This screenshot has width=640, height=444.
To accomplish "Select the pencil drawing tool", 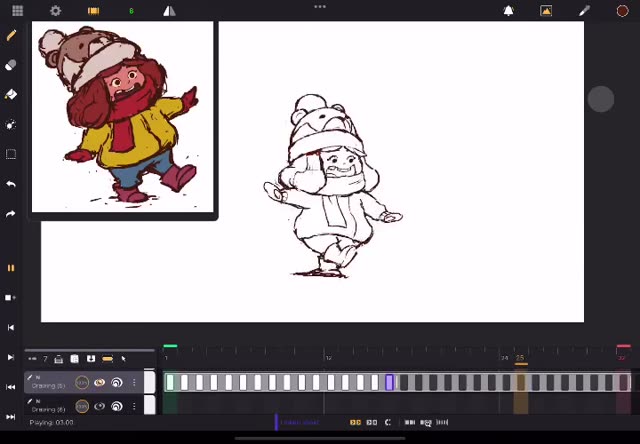I will (x=11, y=36).
